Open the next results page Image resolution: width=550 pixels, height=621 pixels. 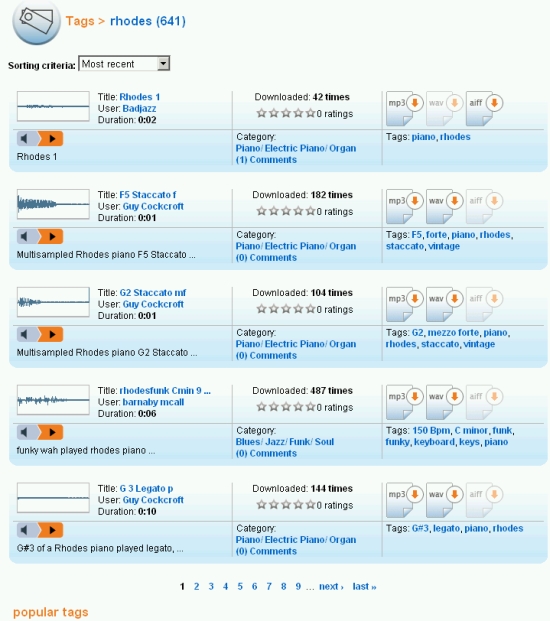pos(331,587)
